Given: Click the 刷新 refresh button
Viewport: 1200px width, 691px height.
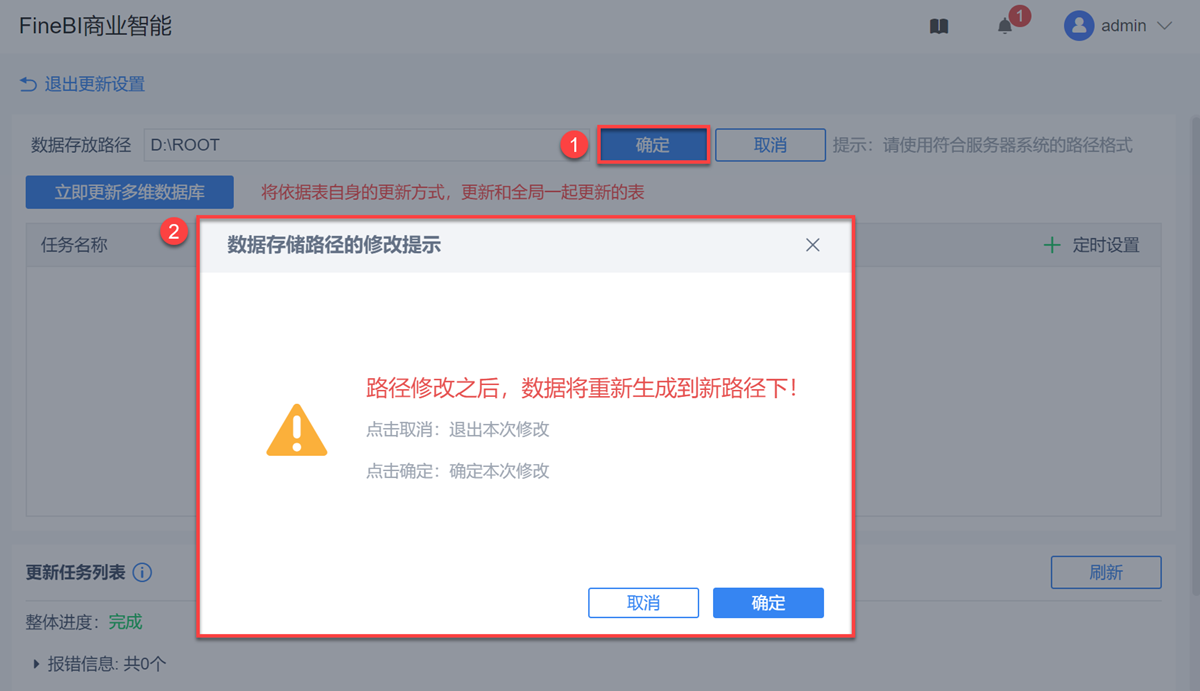Looking at the screenshot, I should [1106, 573].
